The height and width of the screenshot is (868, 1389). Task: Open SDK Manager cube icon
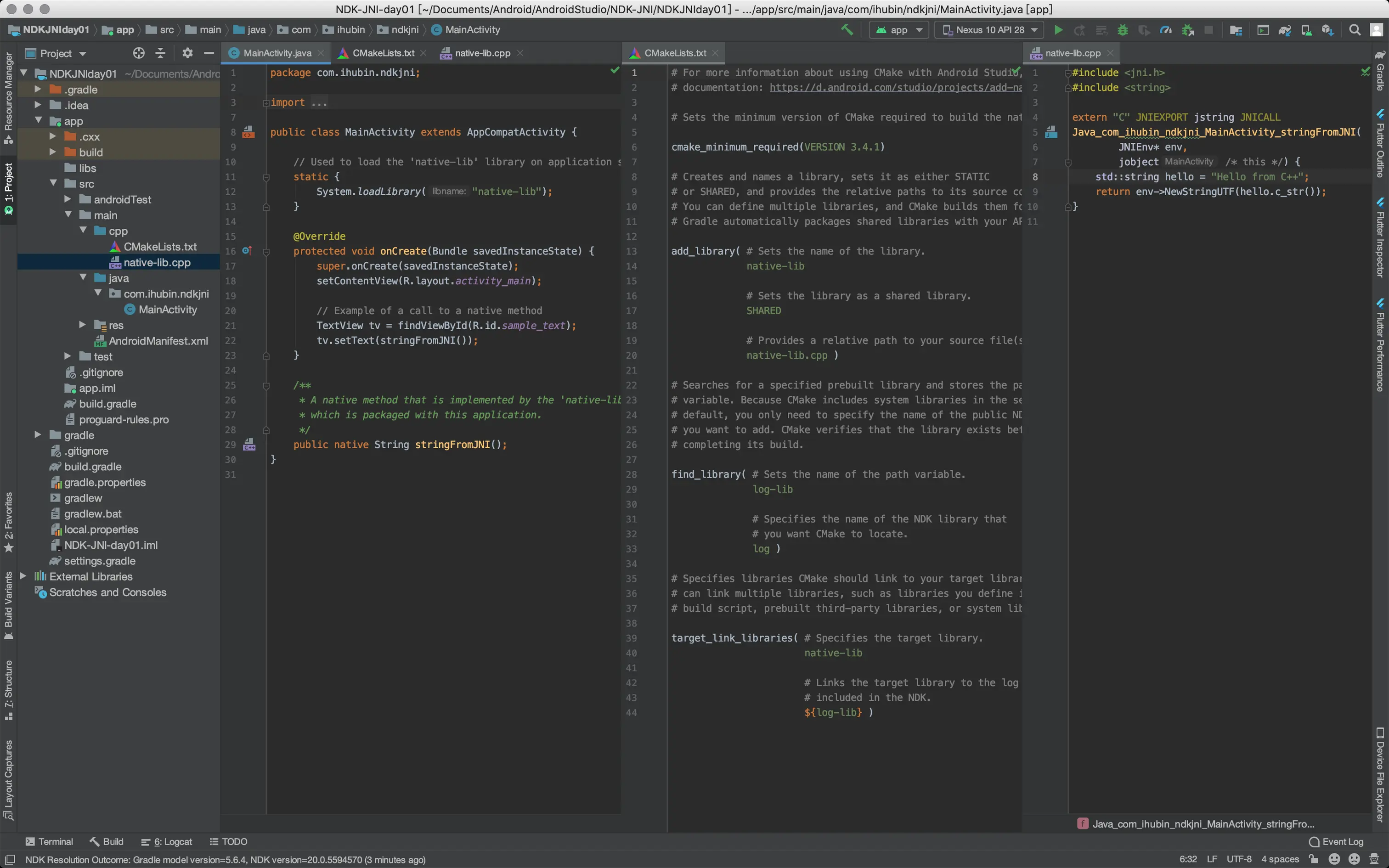click(x=1327, y=30)
